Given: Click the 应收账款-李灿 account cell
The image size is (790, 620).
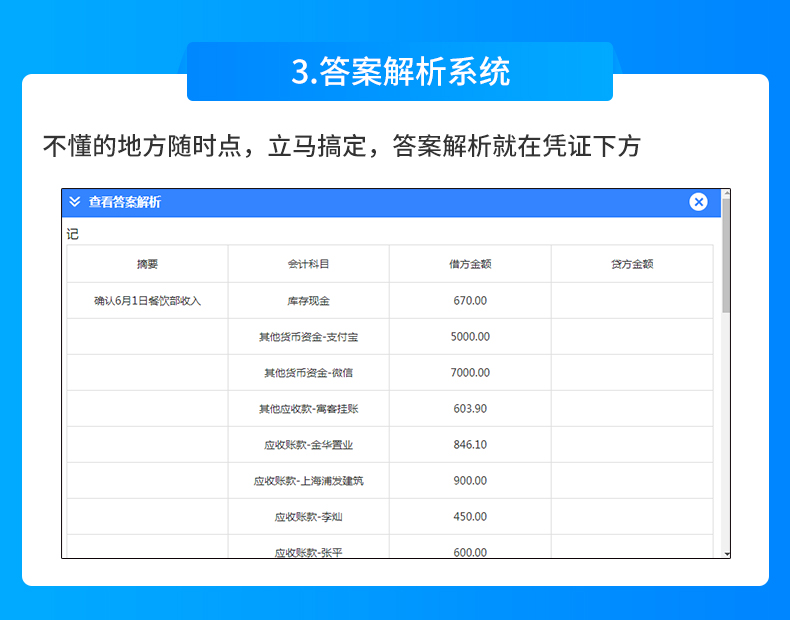Looking at the screenshot, I should point(308,517).
